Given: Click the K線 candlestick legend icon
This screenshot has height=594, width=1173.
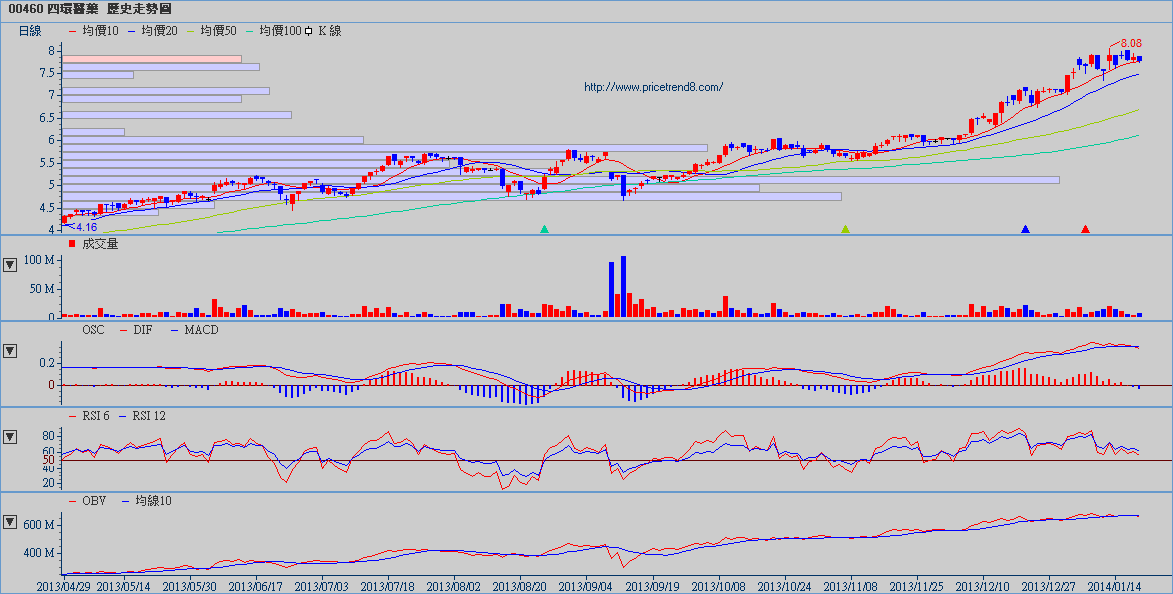Looking at the screenshot, I should [309, 31].
